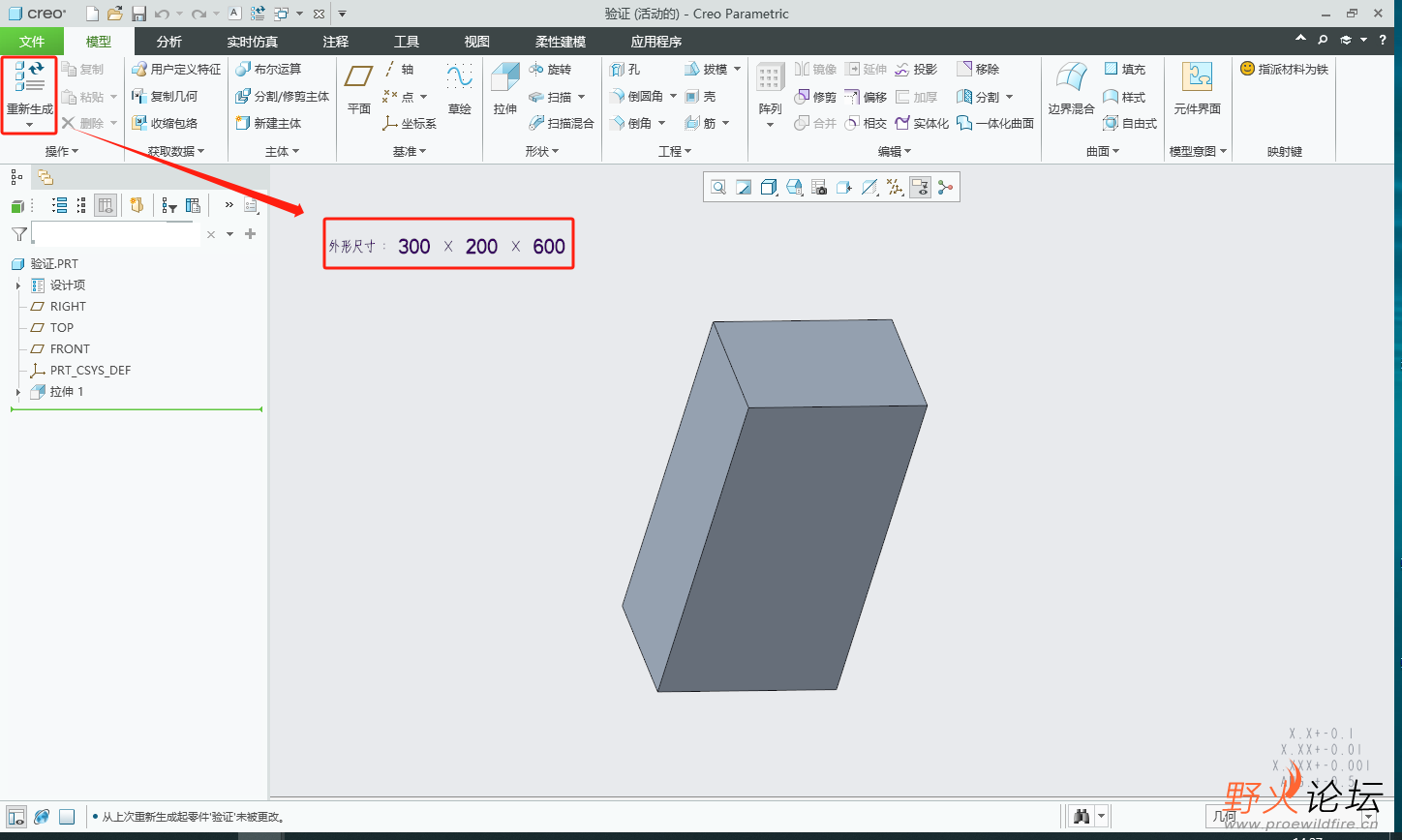This screenshot has width=1402, height=840.
Task: Expand the 拉伸 1 feature node
Action: pyautogui.click(x=18, y=392)
